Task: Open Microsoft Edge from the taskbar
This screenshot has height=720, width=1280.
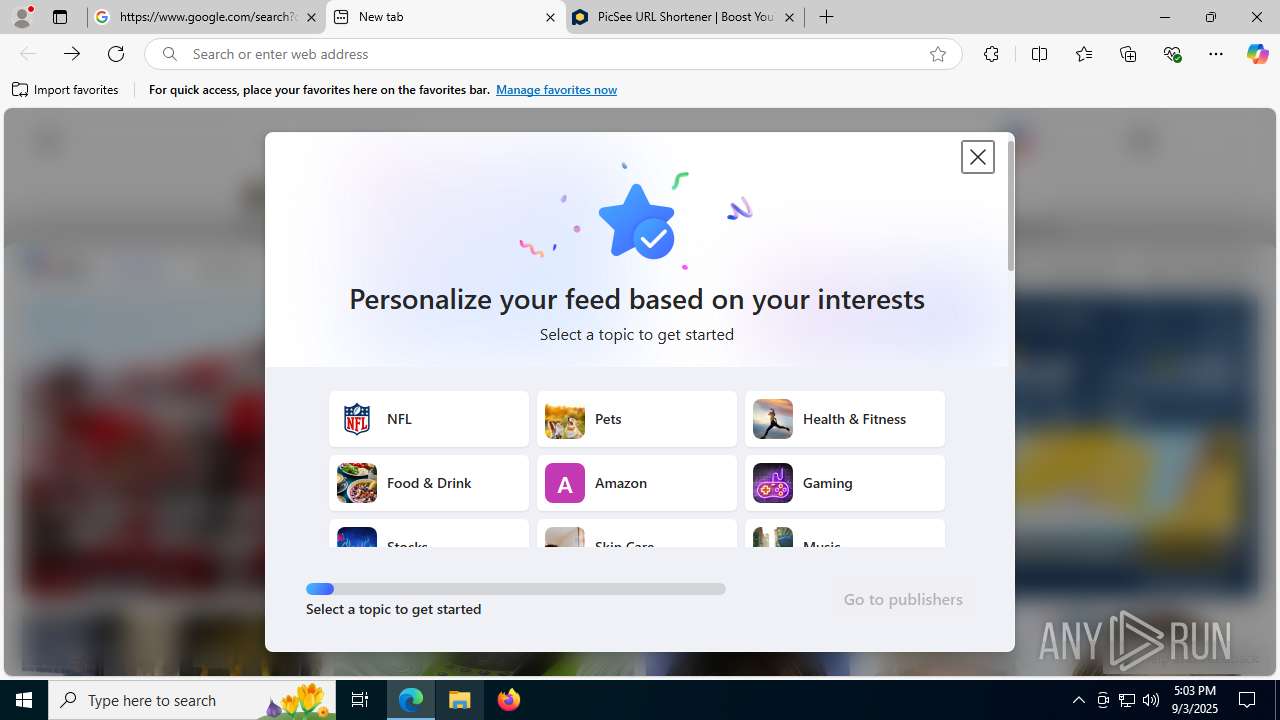Action: 411,700
